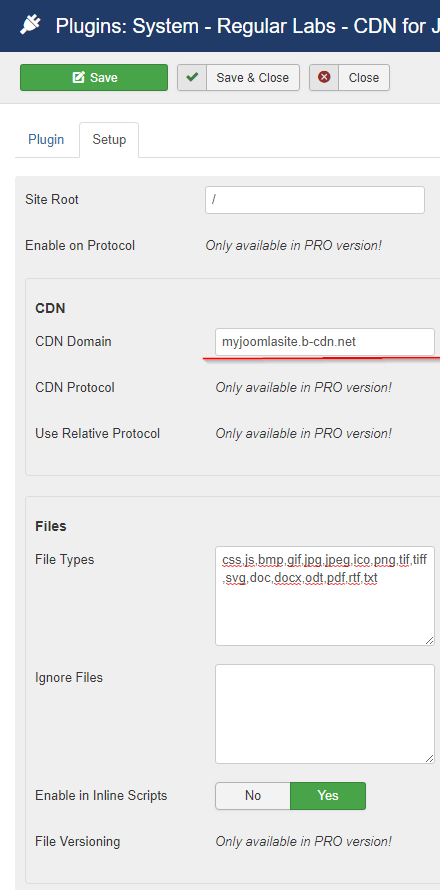Screen dimensions: 440x890
Task: Click inside the File Types text area
Action: tap(325, 596)
